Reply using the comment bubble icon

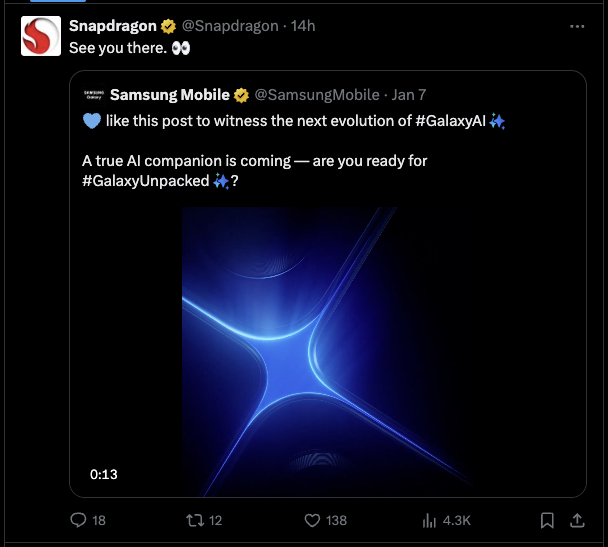click(x=79, y=520)
